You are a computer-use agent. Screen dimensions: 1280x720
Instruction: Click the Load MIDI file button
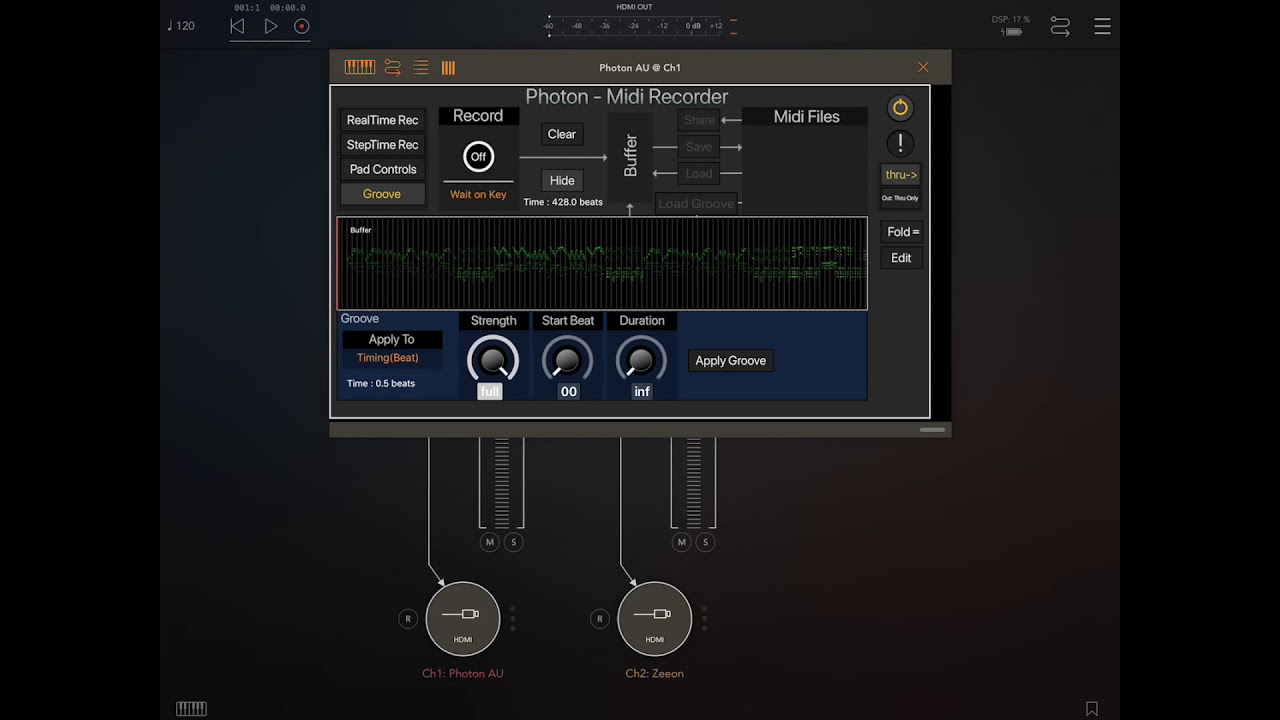tap(699, 174)
